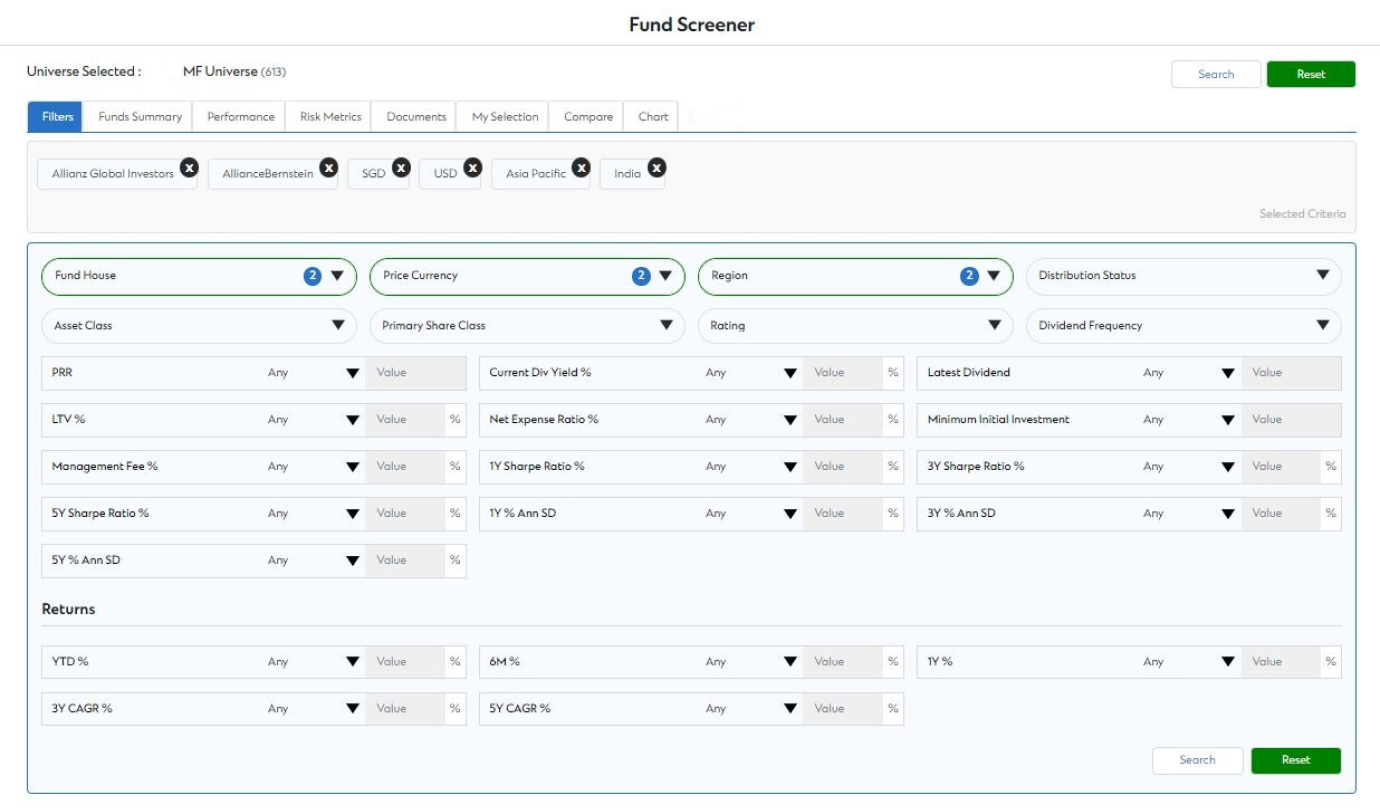Expand the Price Currency dropdown
Viewport: 1380px width, 812px height.
[527, 276]
